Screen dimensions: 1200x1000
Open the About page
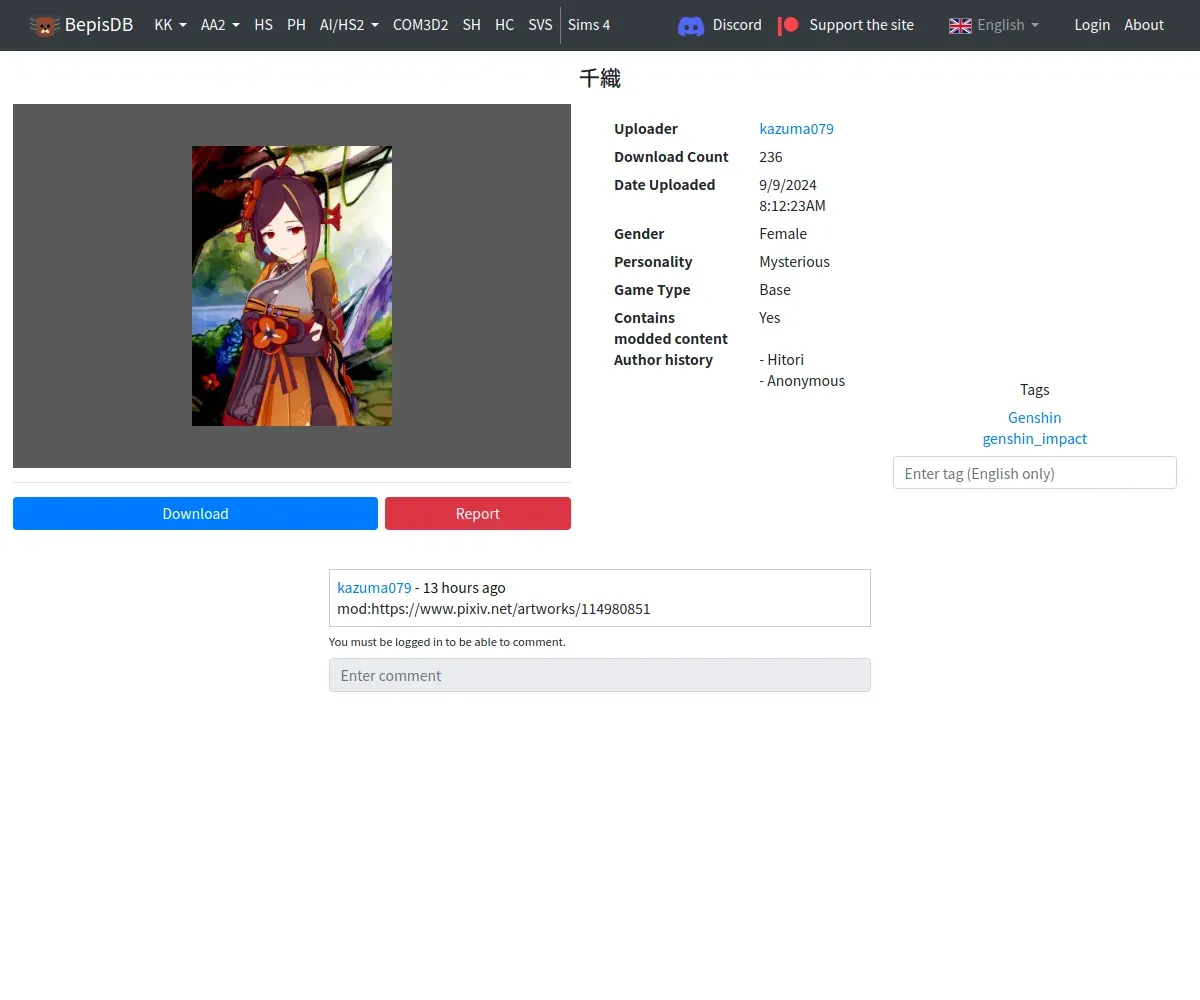(x=1144, y=25)
